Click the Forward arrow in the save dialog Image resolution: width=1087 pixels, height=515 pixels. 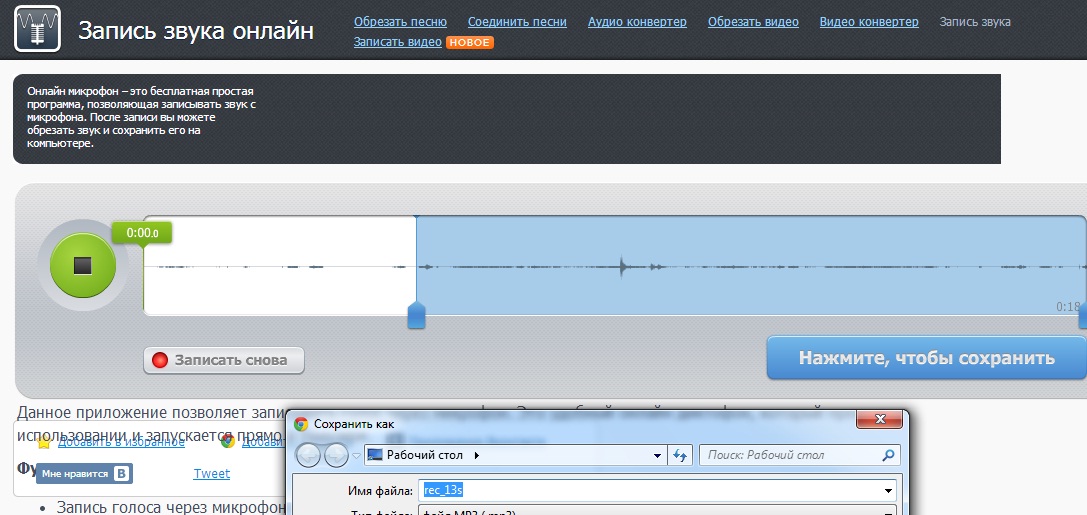pos(336,455)
